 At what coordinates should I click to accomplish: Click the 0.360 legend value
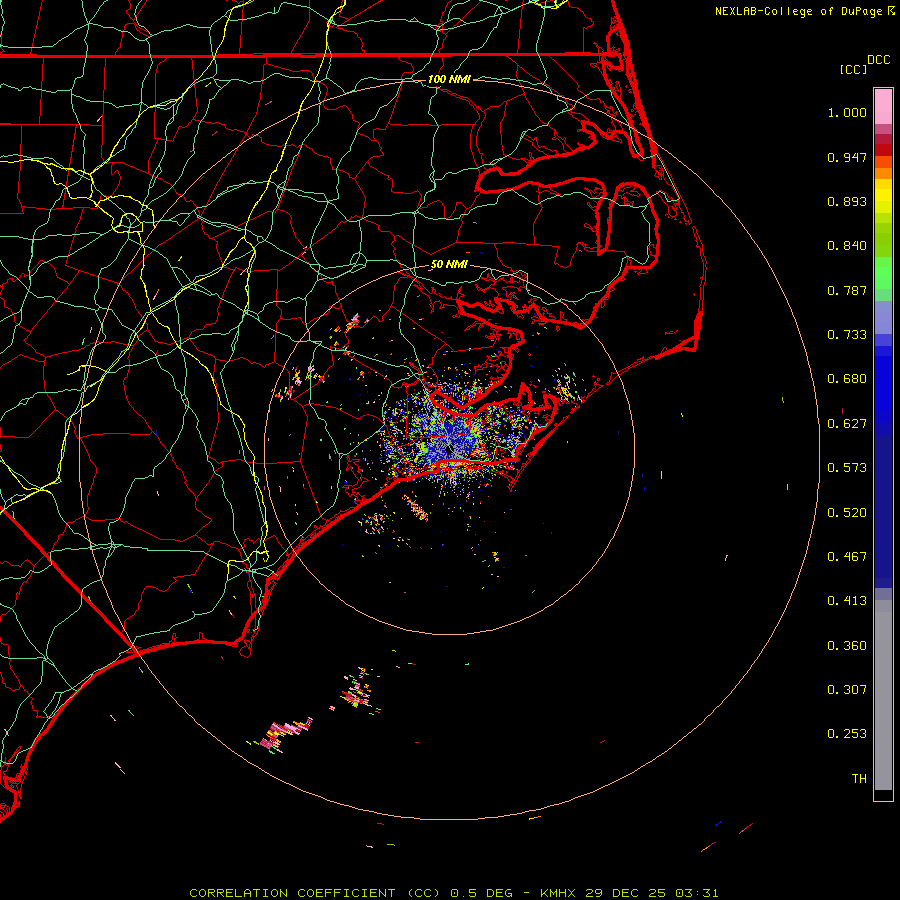[x=847, y=646]
